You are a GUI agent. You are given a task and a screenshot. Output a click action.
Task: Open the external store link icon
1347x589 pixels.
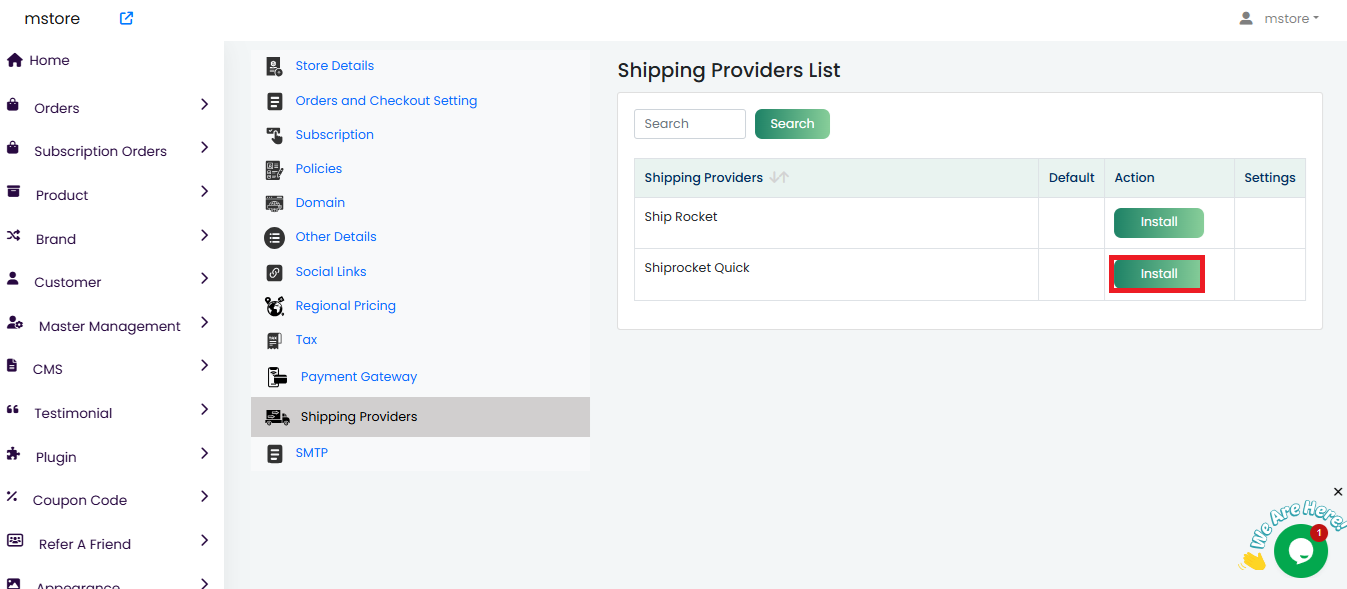tap(126, 18)
